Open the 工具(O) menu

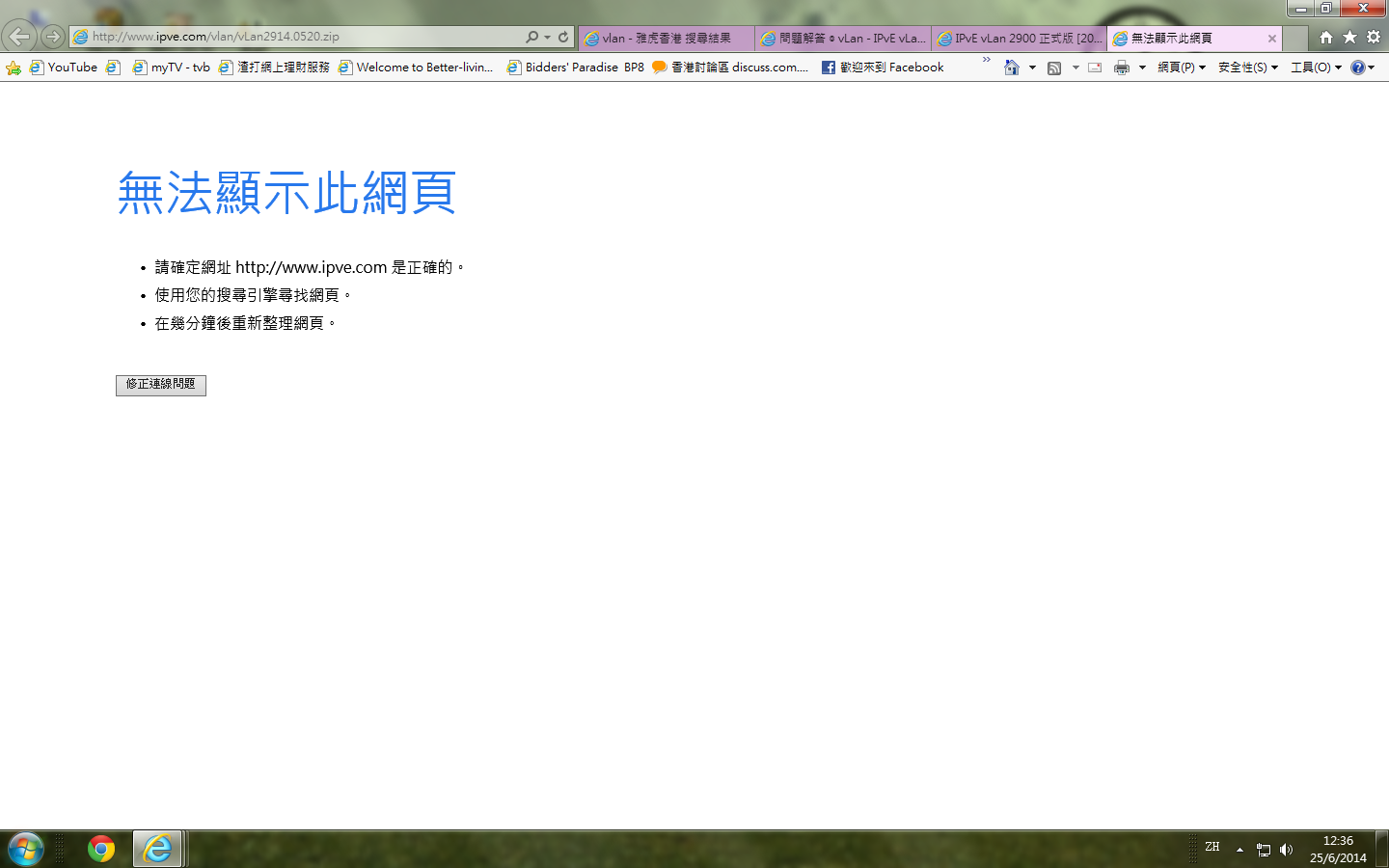pos(1317,68)
